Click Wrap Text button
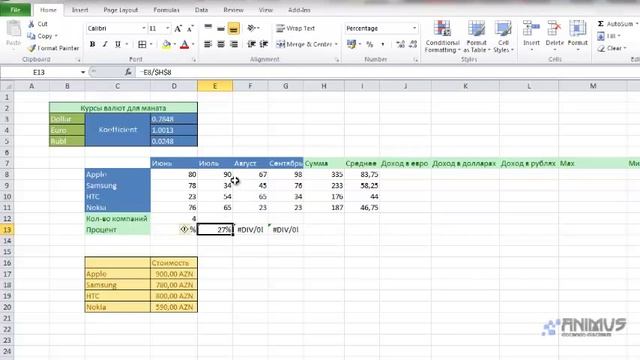Image resolution: width=640 pixels, height=360 pixels. point(296,28)
